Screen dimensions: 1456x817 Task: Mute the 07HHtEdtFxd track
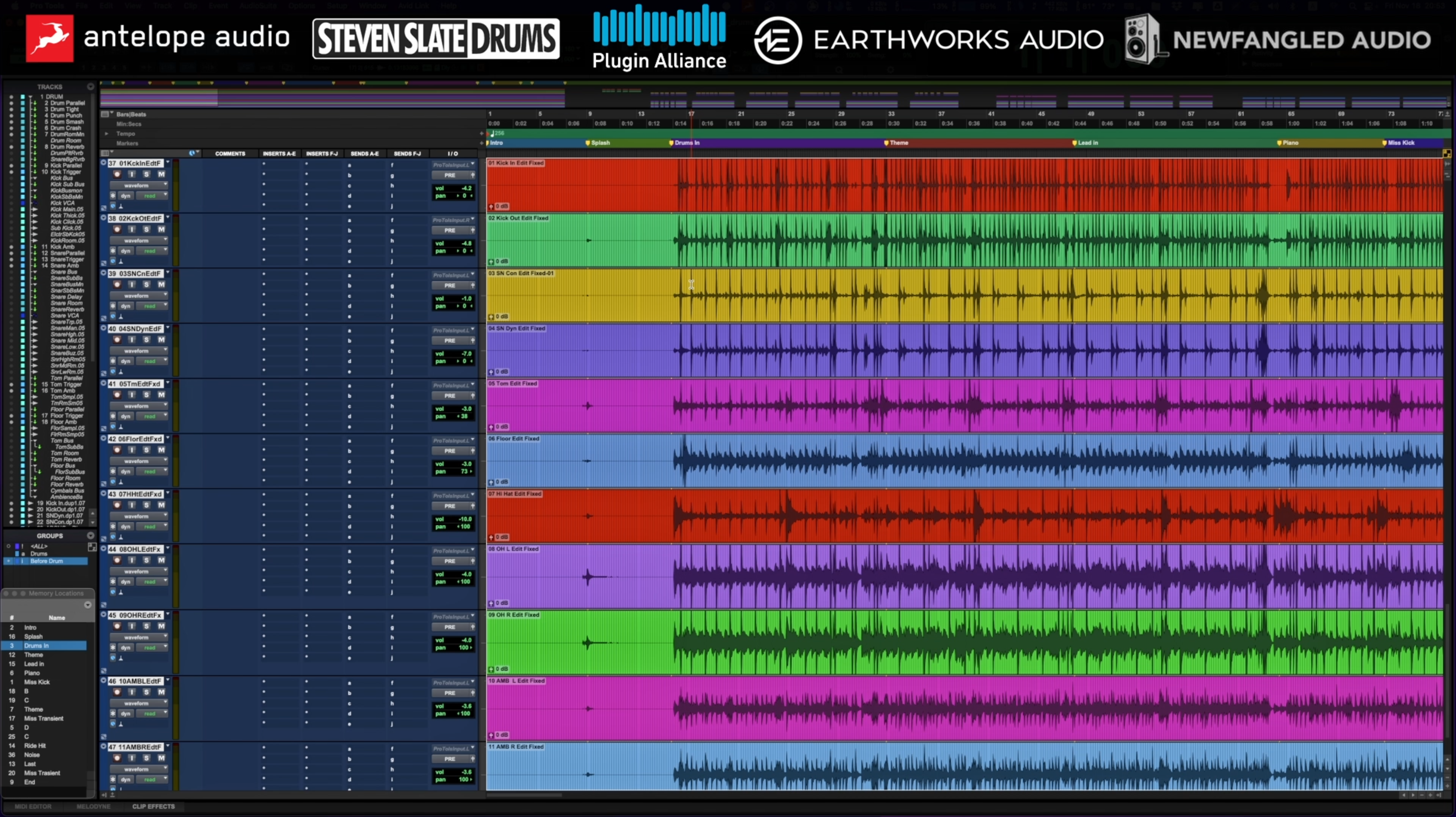point(161,505)
